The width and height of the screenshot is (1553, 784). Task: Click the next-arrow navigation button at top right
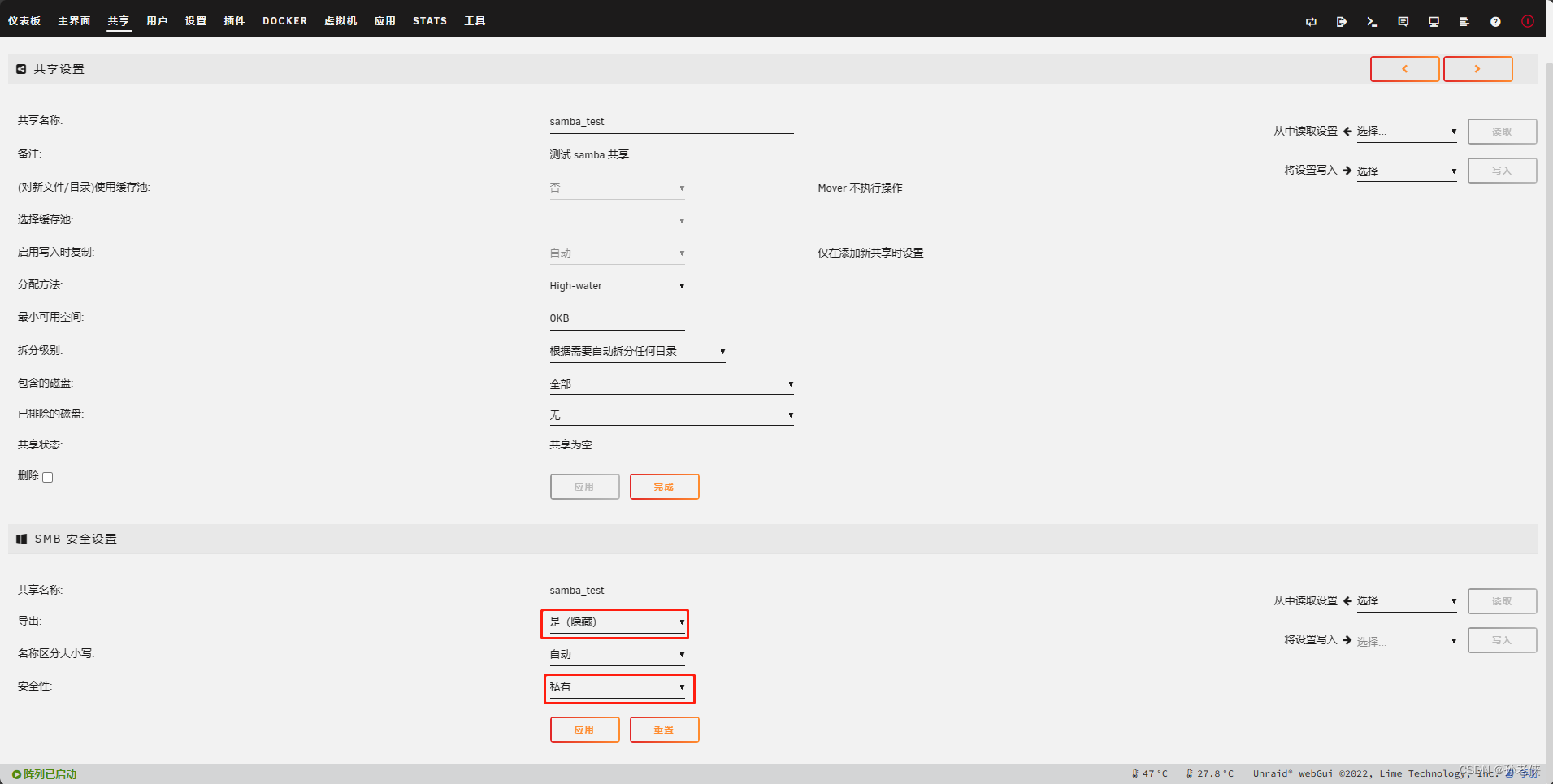(1477, 69)
